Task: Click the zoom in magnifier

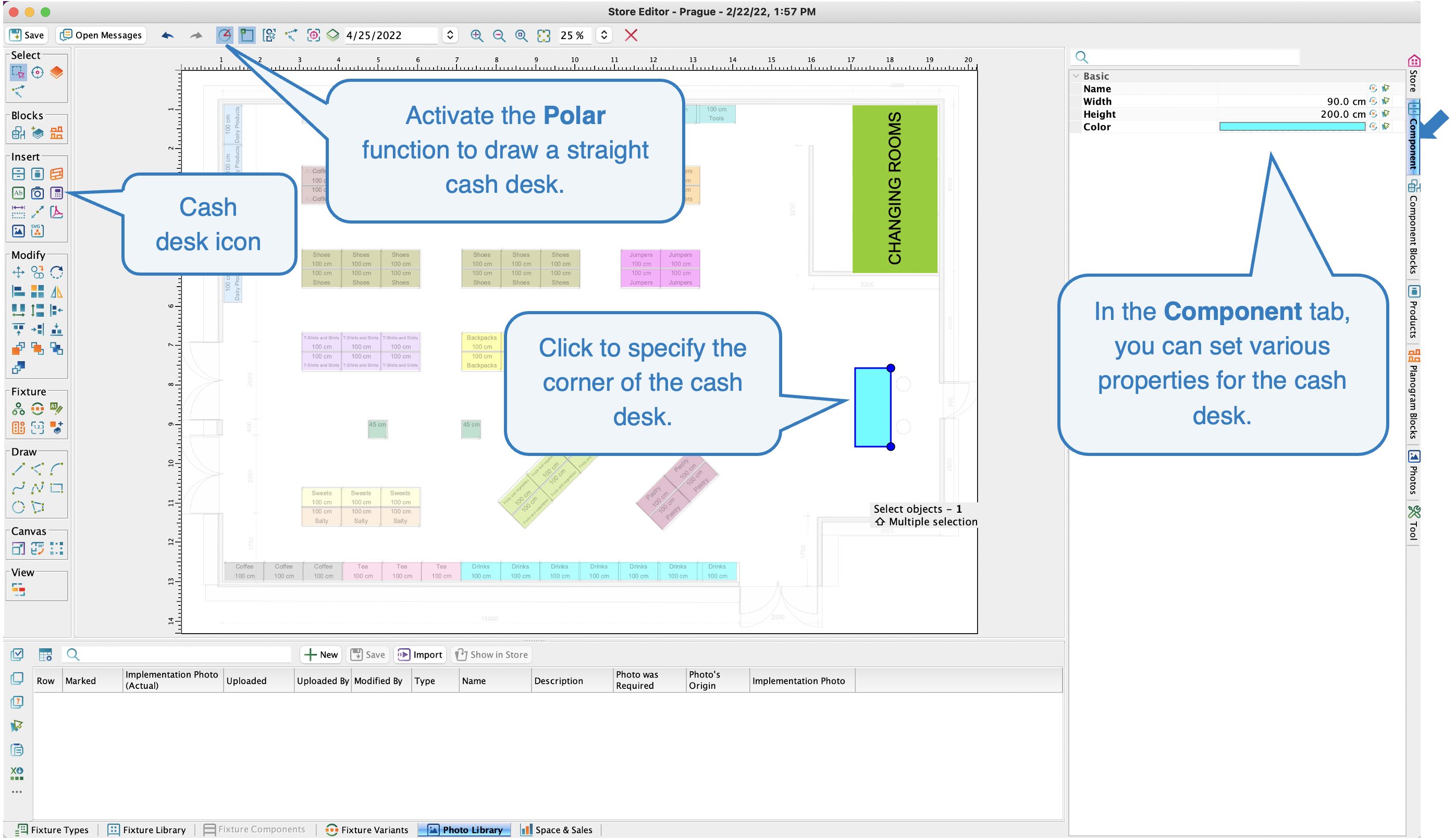Action: click(x=476, y=35)
